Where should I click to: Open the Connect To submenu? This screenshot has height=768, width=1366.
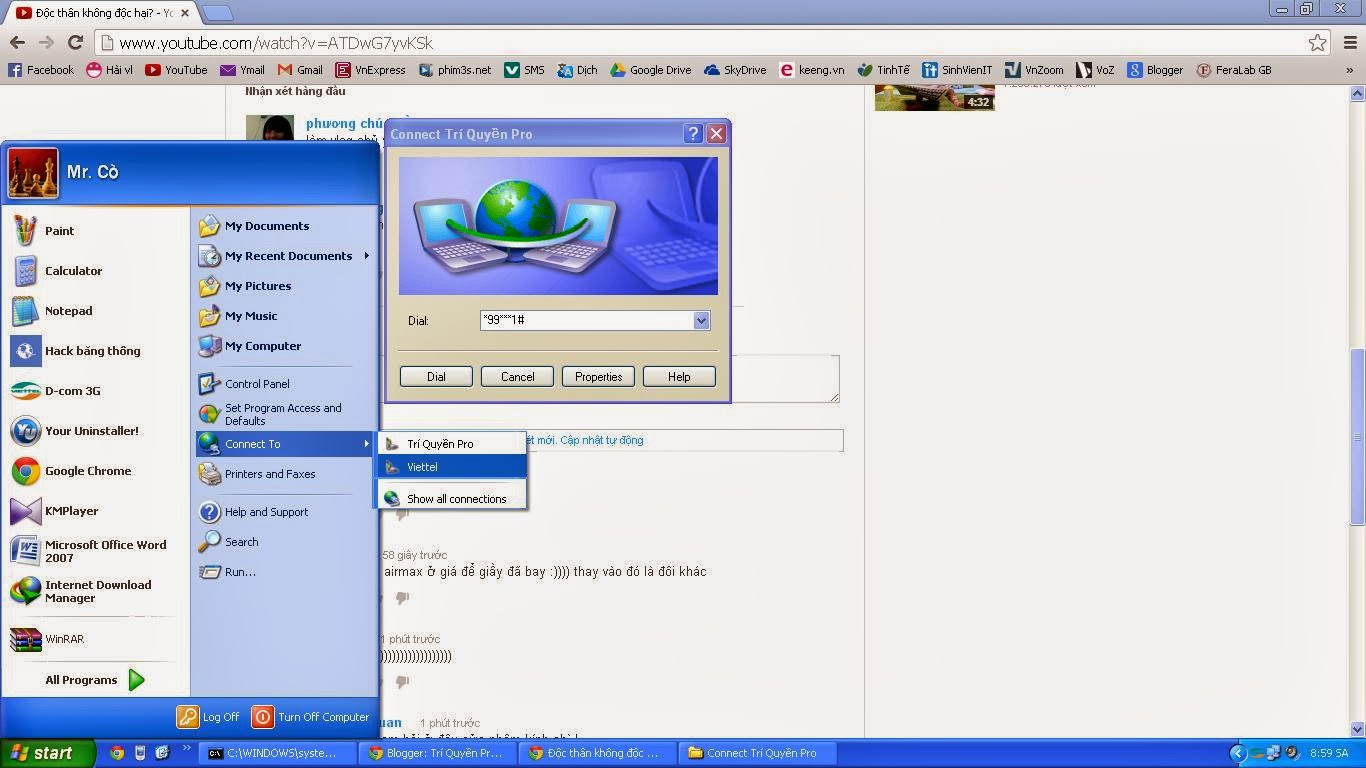click(284, 444)
